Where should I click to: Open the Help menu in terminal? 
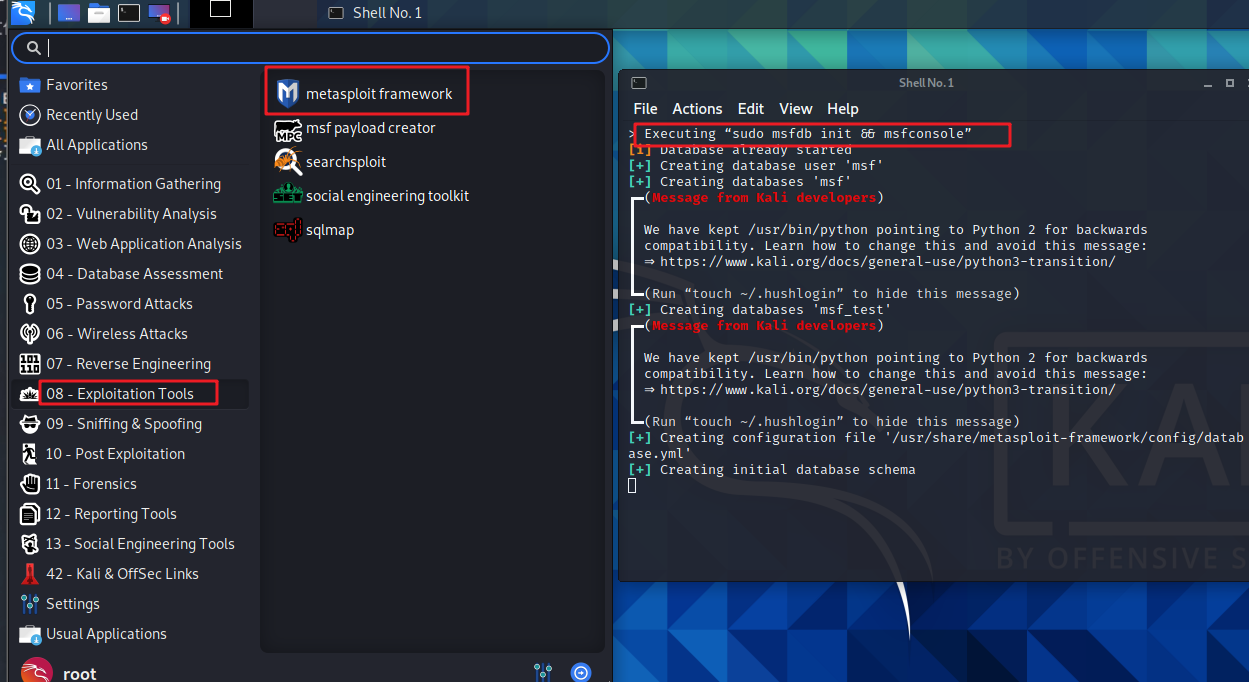(843, 109)
